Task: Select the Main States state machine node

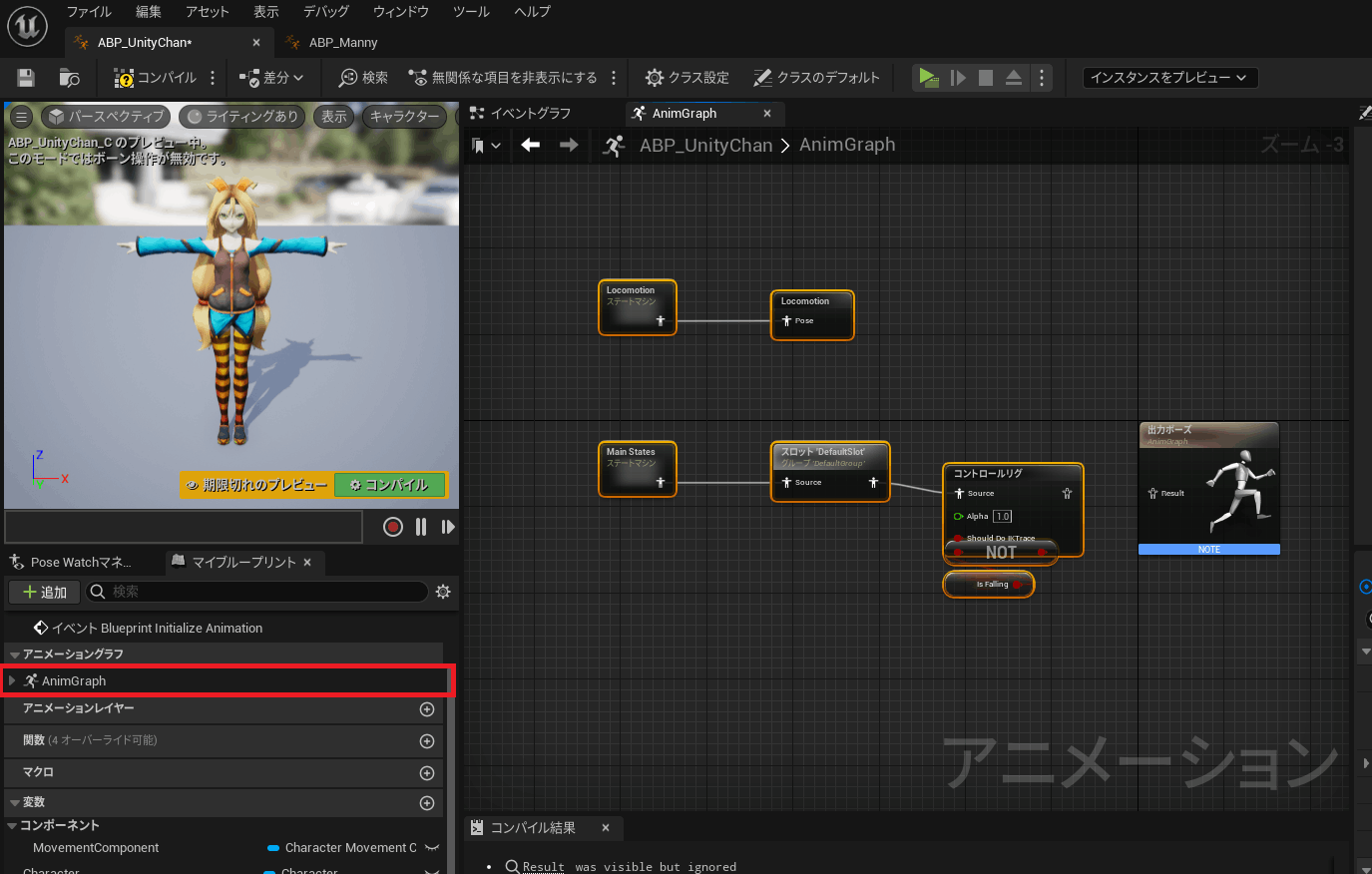Action: pos(638,469)
